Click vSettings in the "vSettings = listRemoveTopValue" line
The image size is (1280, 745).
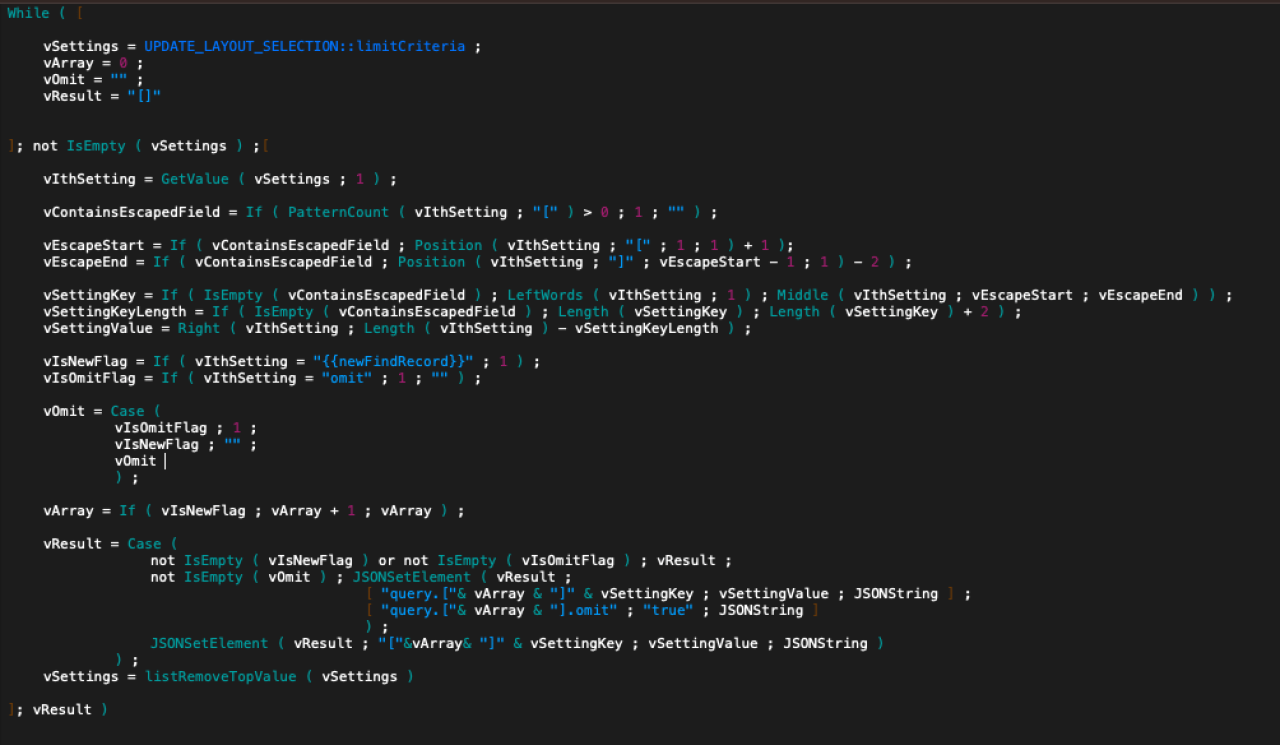[81, 676]
